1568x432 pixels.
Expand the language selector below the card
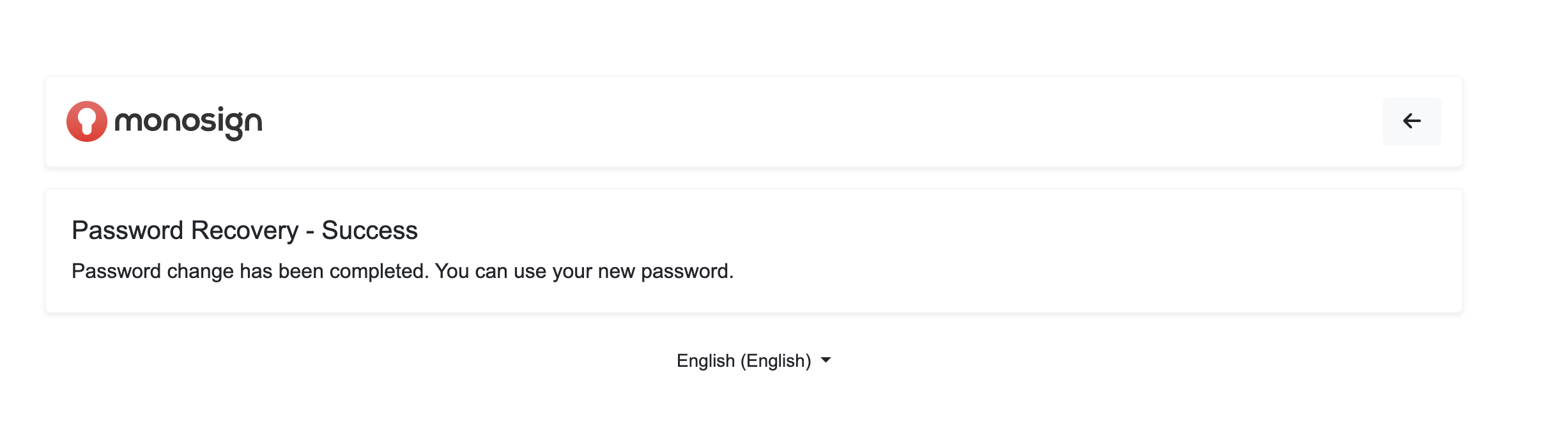pyautogui.click(x=753, y=361)
